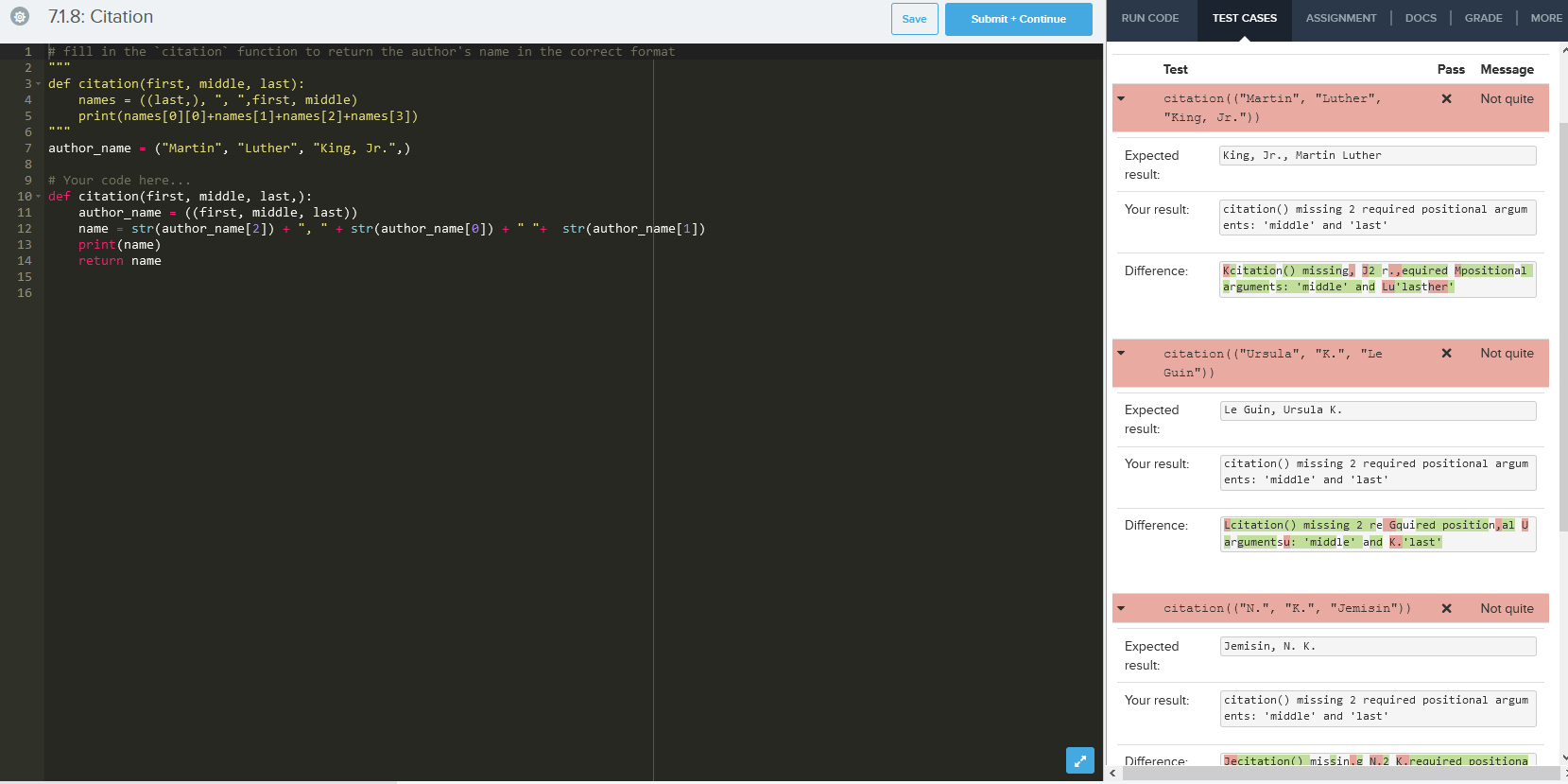Click line number 16 in the gutter
Viewport: 1568px width, 784px height.
pyautogui.click(x=24, y=293)
